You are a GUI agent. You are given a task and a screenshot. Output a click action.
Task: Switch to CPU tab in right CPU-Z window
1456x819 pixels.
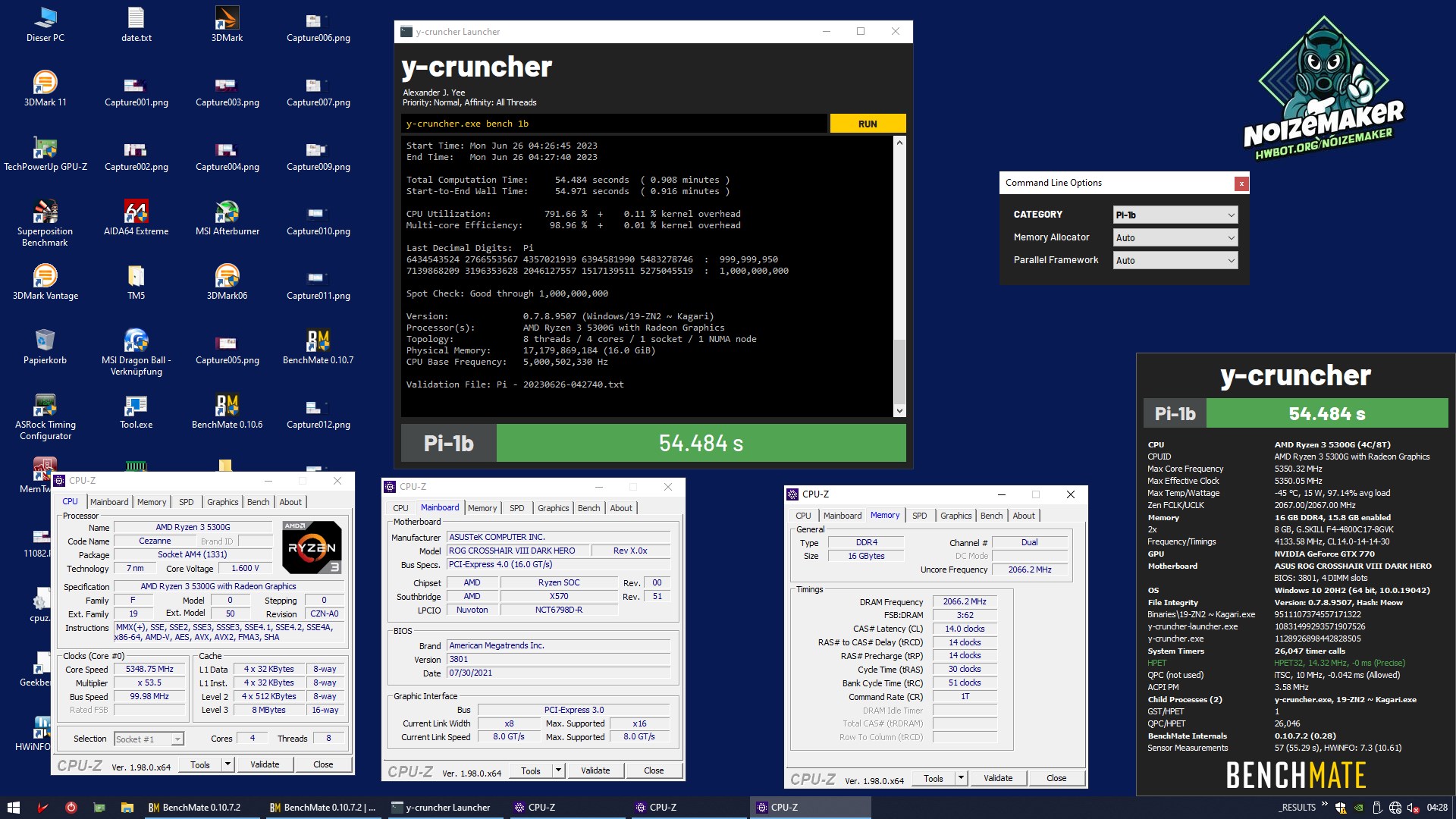(803, 516)
